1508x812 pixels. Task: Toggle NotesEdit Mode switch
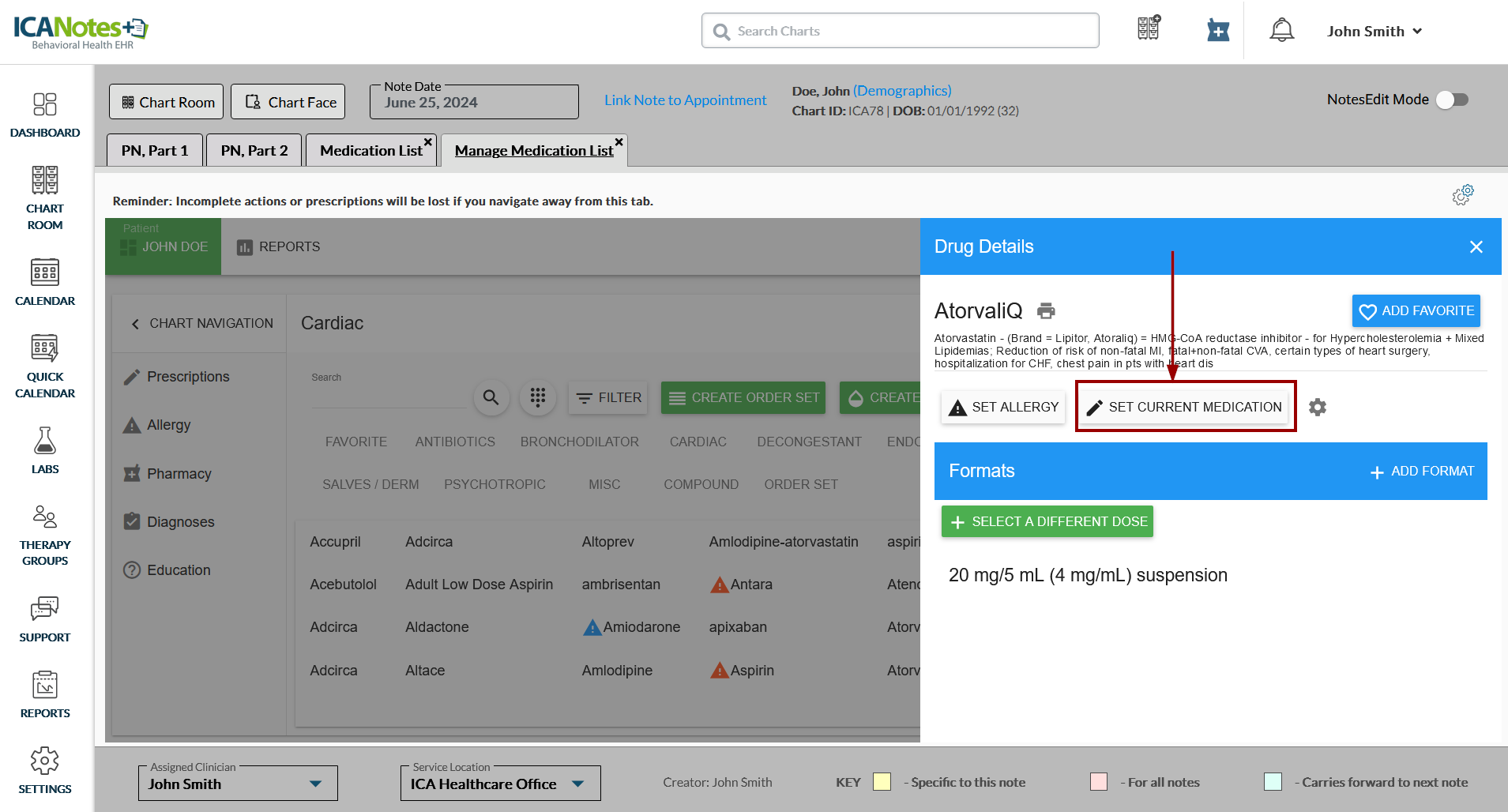(1451, 100)
